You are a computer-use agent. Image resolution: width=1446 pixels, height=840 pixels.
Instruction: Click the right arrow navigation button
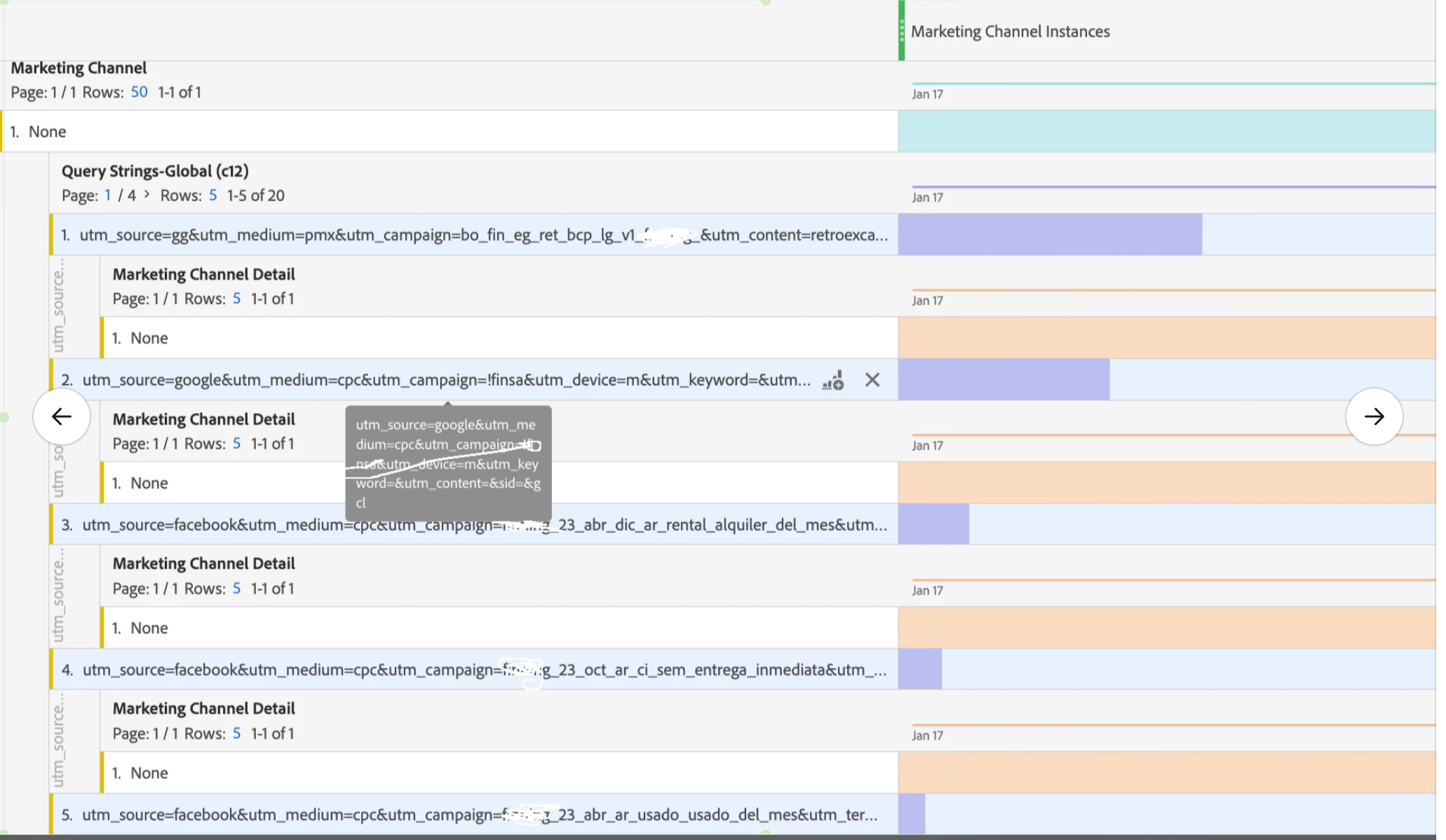coord(1374,416)
